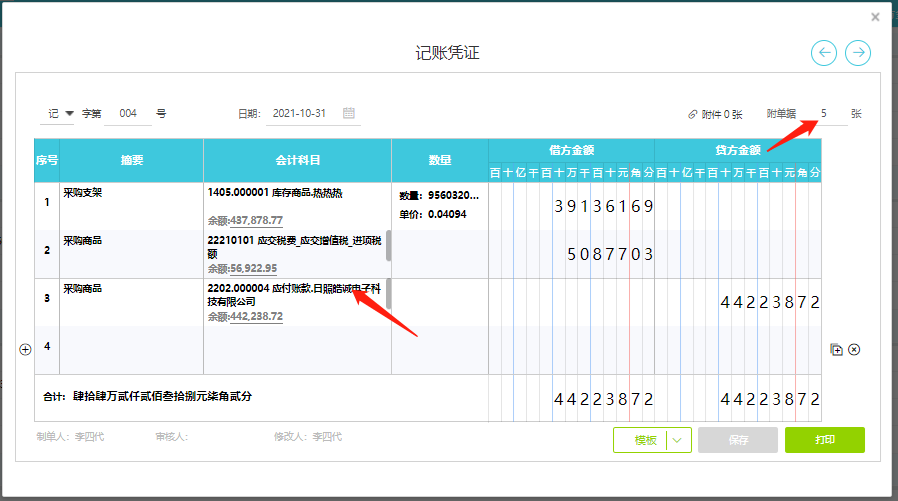Click the date field 2021-10-31
Viewport: 898px width, 501px height.
click(x=300, y=113)
